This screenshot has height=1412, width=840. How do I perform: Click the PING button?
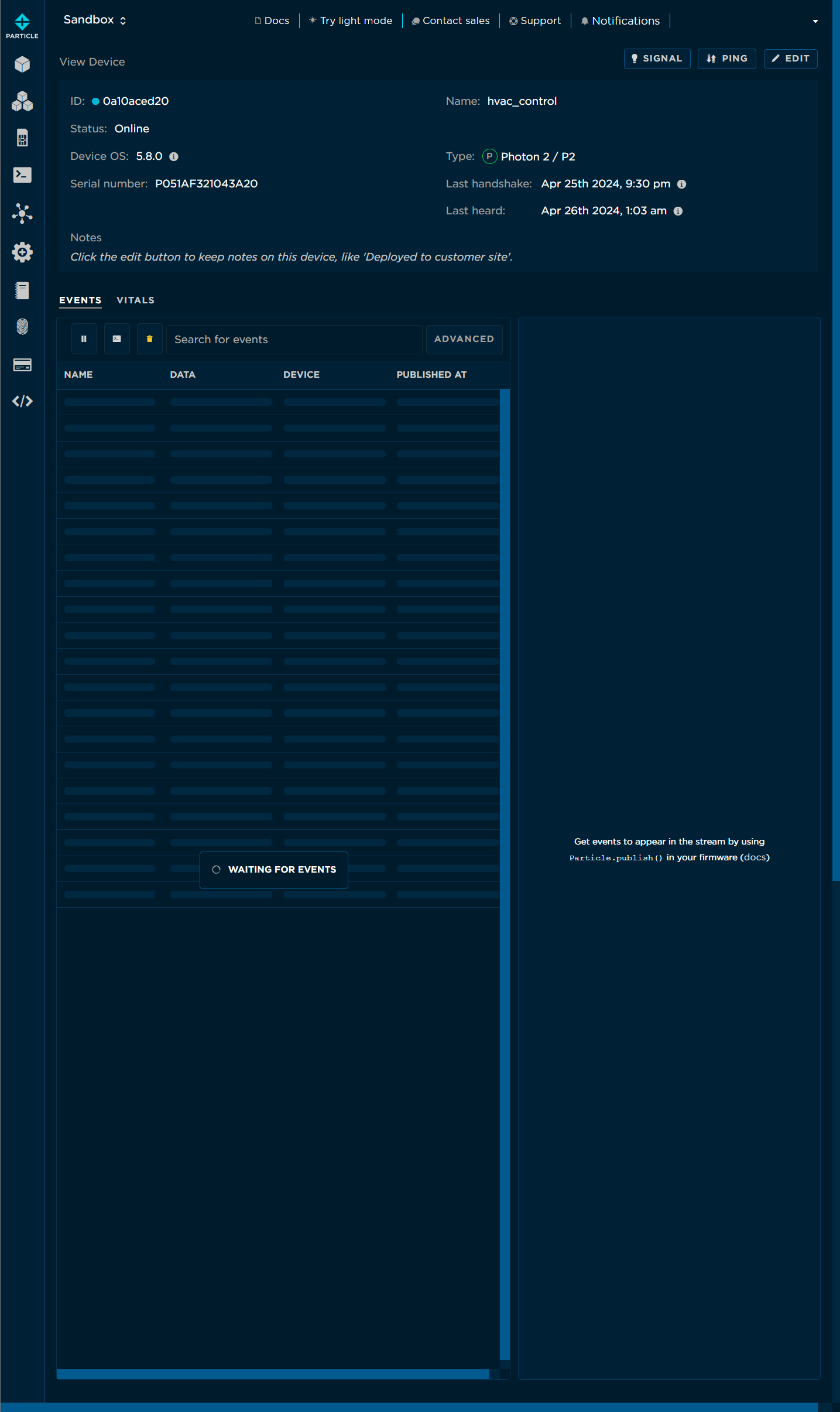pos(726,59)
